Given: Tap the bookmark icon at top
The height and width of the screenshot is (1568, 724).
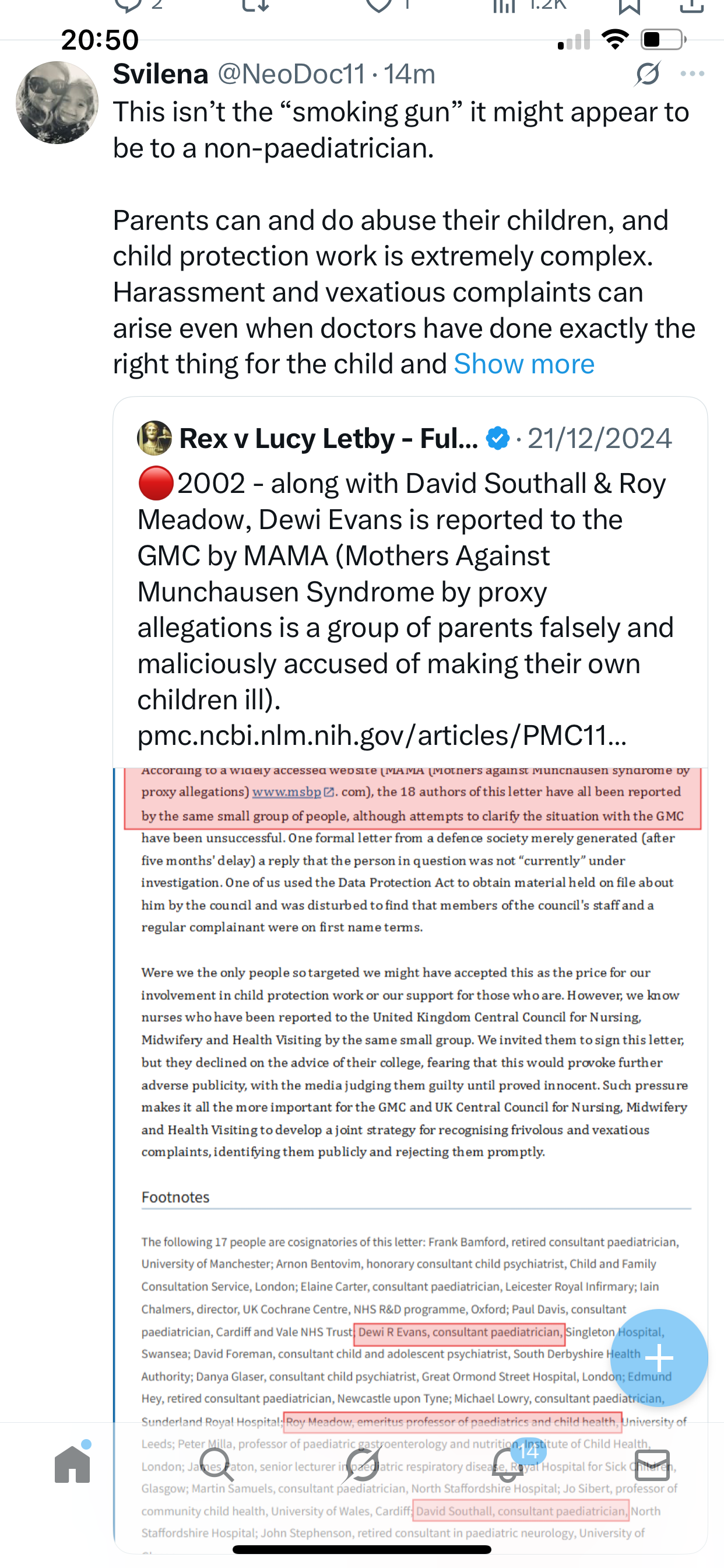Looking at the screenshot, I should click(x=629, y=6).
